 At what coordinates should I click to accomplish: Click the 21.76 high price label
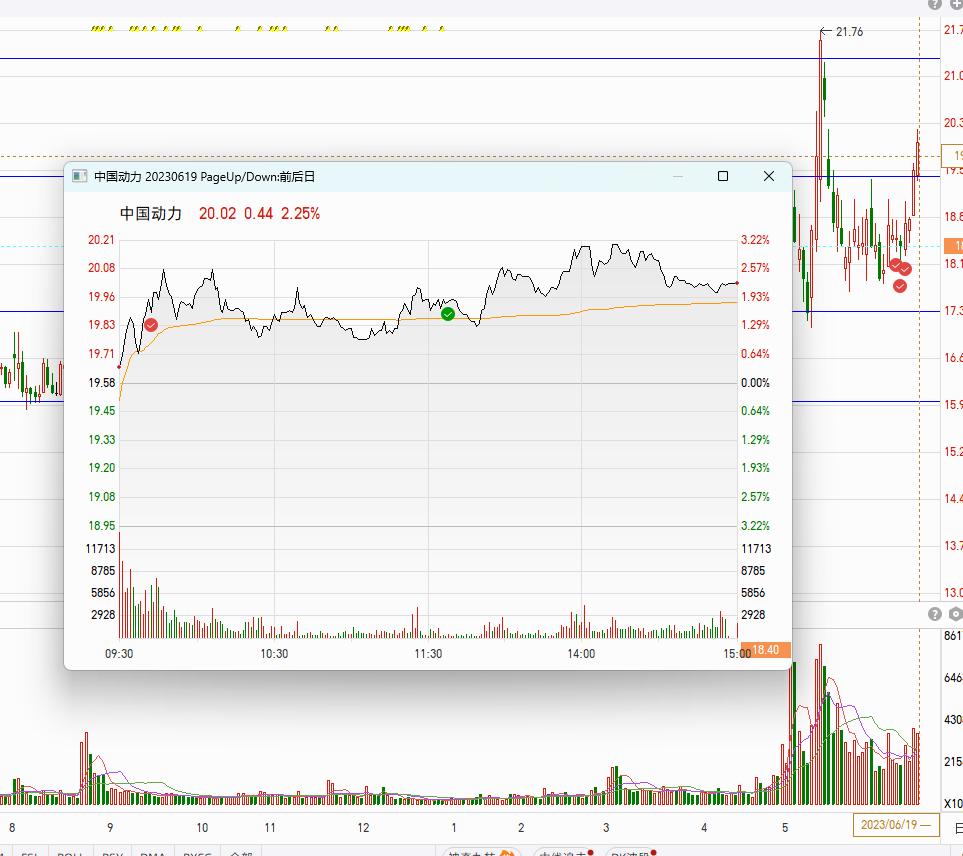click(x=849, y=32)
